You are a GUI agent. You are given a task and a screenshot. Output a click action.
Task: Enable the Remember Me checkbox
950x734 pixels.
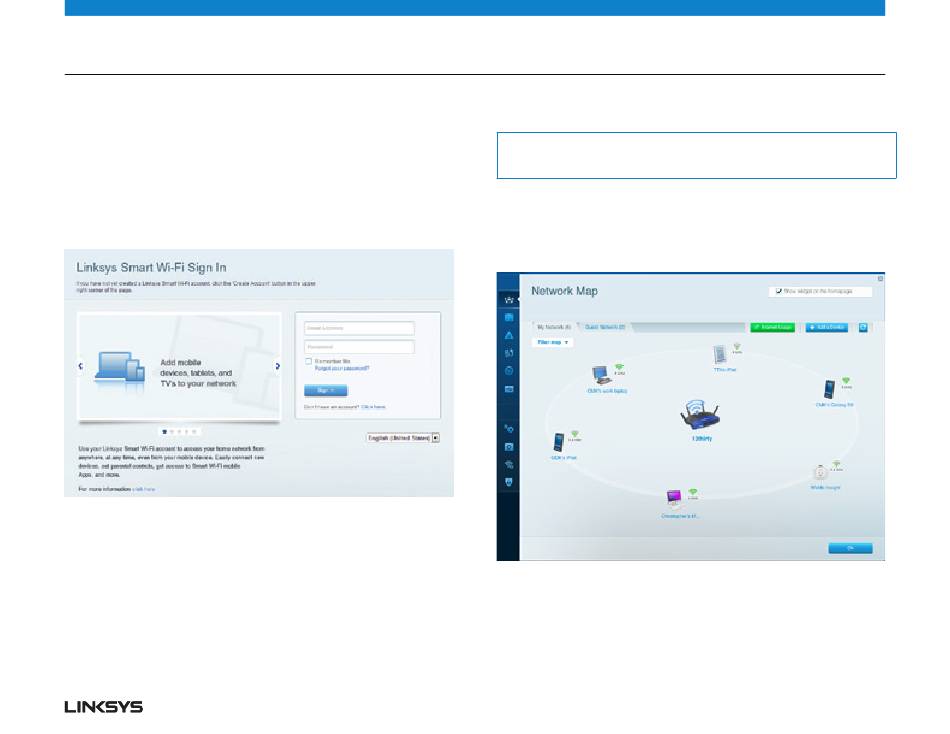point(309,360)
